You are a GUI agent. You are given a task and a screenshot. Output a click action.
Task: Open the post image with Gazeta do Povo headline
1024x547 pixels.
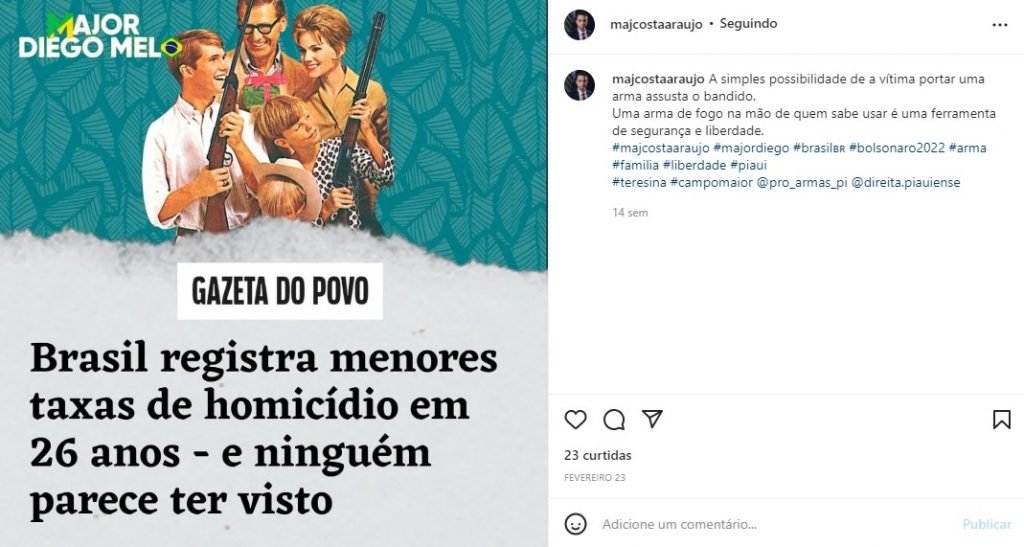coord(274,274)
